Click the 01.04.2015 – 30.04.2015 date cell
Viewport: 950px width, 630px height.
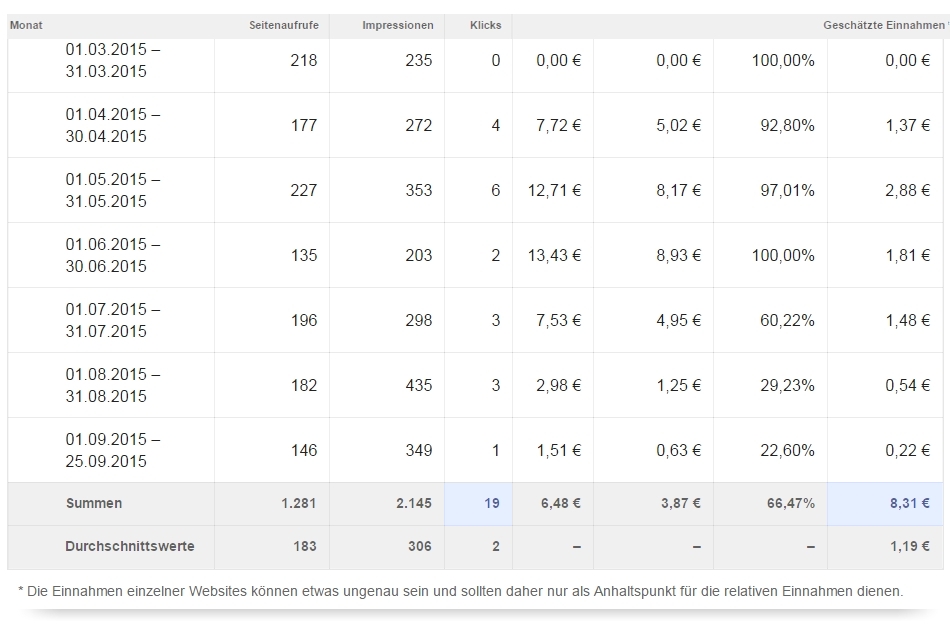(x=112, y=125)
